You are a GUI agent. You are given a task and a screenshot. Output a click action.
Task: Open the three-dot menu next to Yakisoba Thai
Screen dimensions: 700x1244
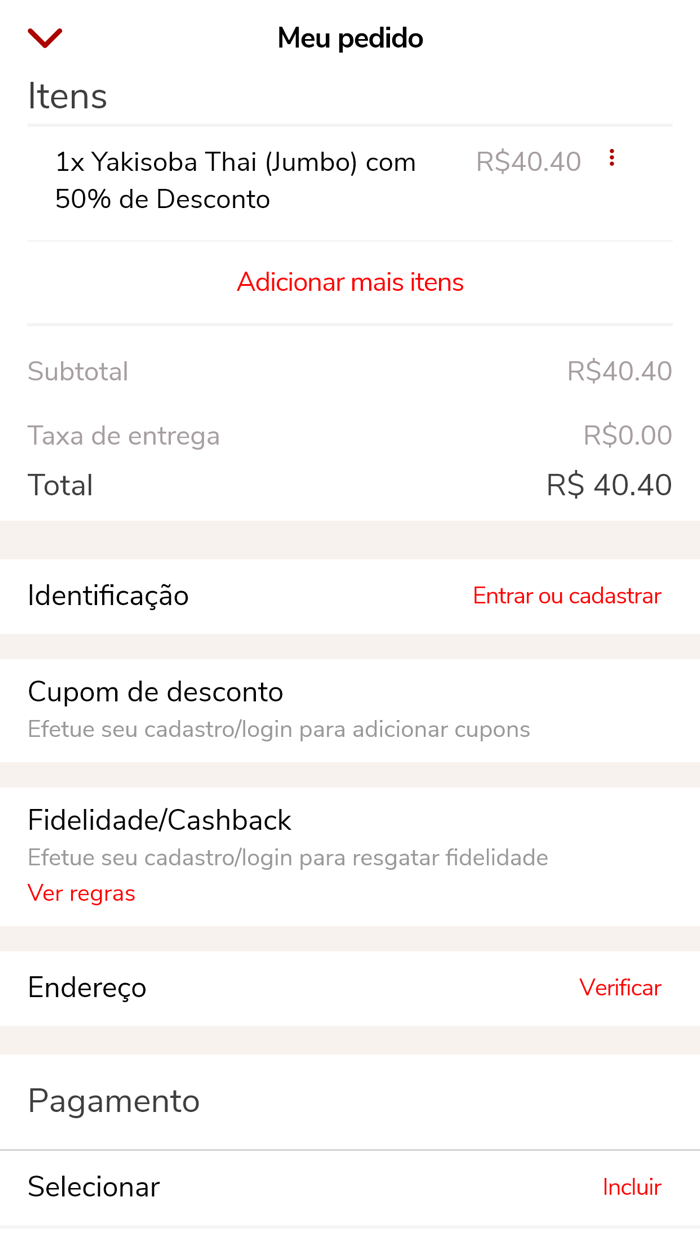[x=611, y=157]
